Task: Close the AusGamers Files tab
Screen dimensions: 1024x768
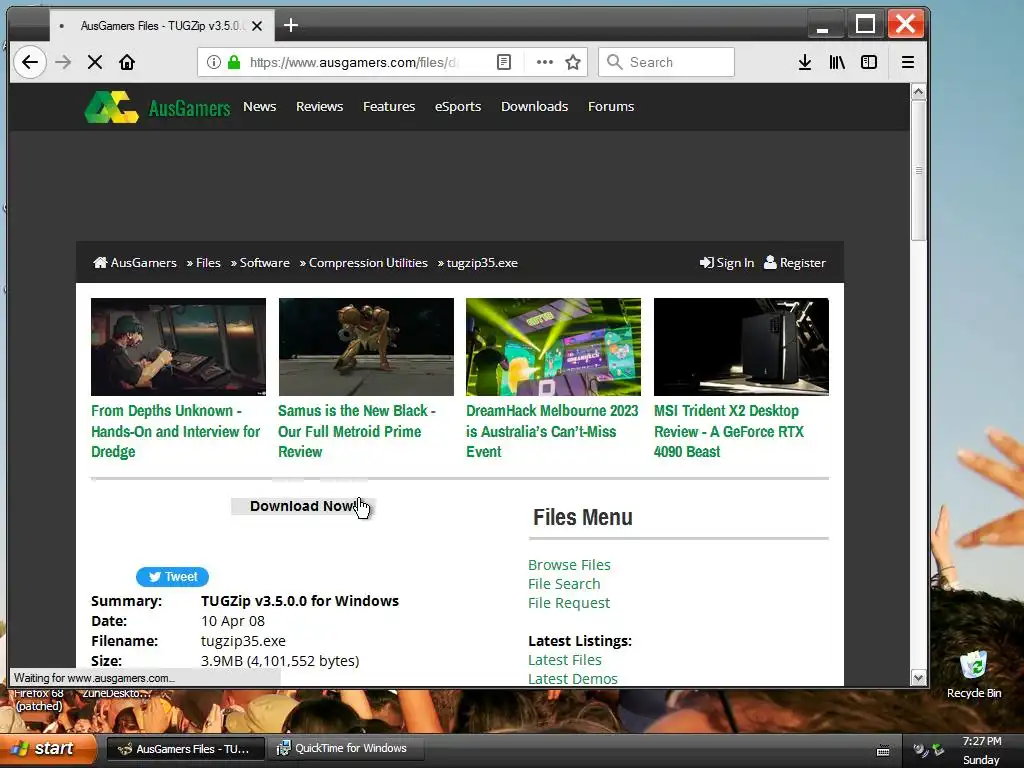Action: coord(257,26)
